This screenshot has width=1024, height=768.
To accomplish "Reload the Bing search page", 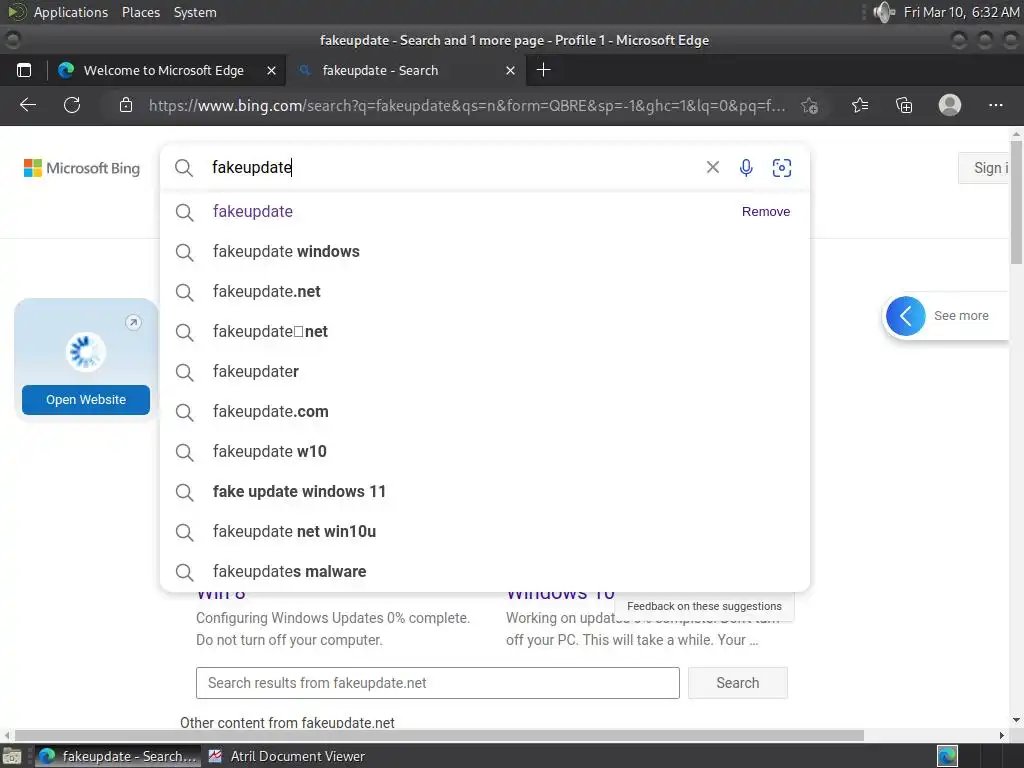I will pos(72,105).
